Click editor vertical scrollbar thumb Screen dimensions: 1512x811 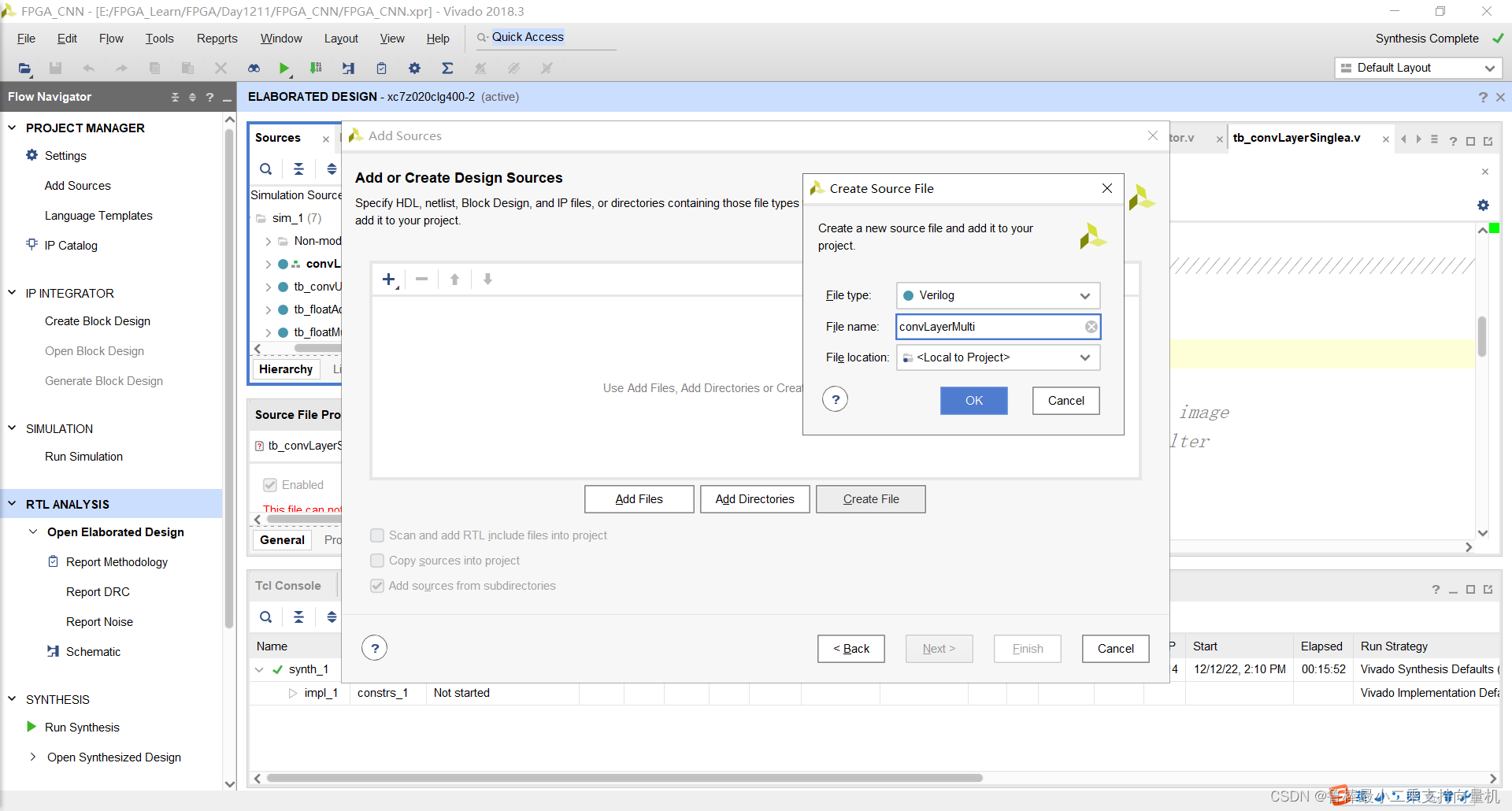point(1482,336)
